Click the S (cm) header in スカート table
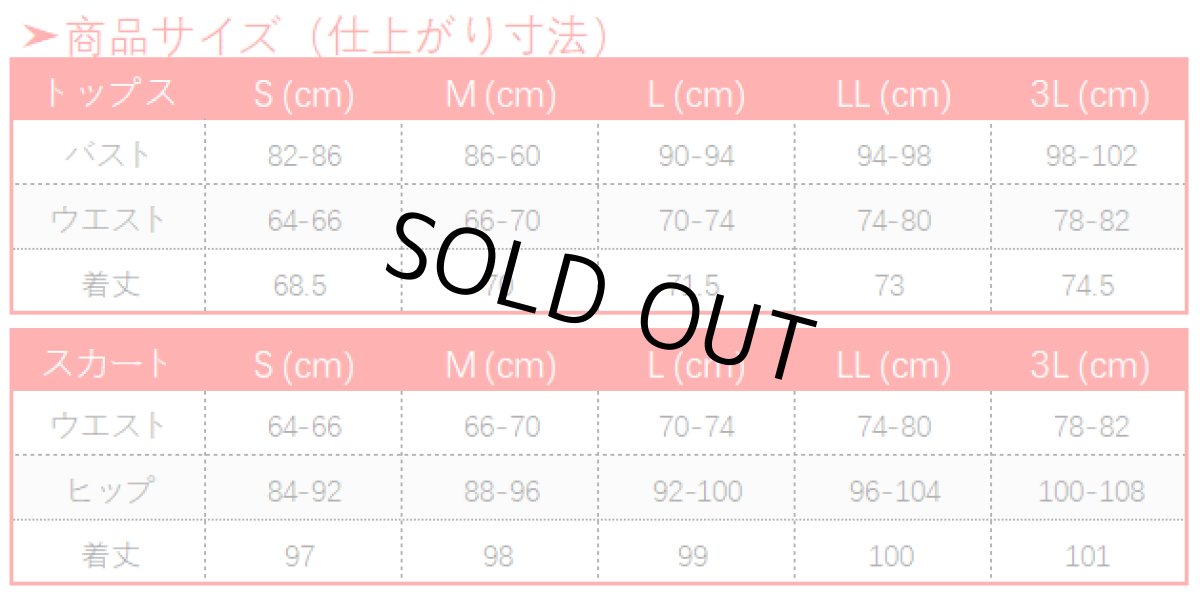 point(303,366)
